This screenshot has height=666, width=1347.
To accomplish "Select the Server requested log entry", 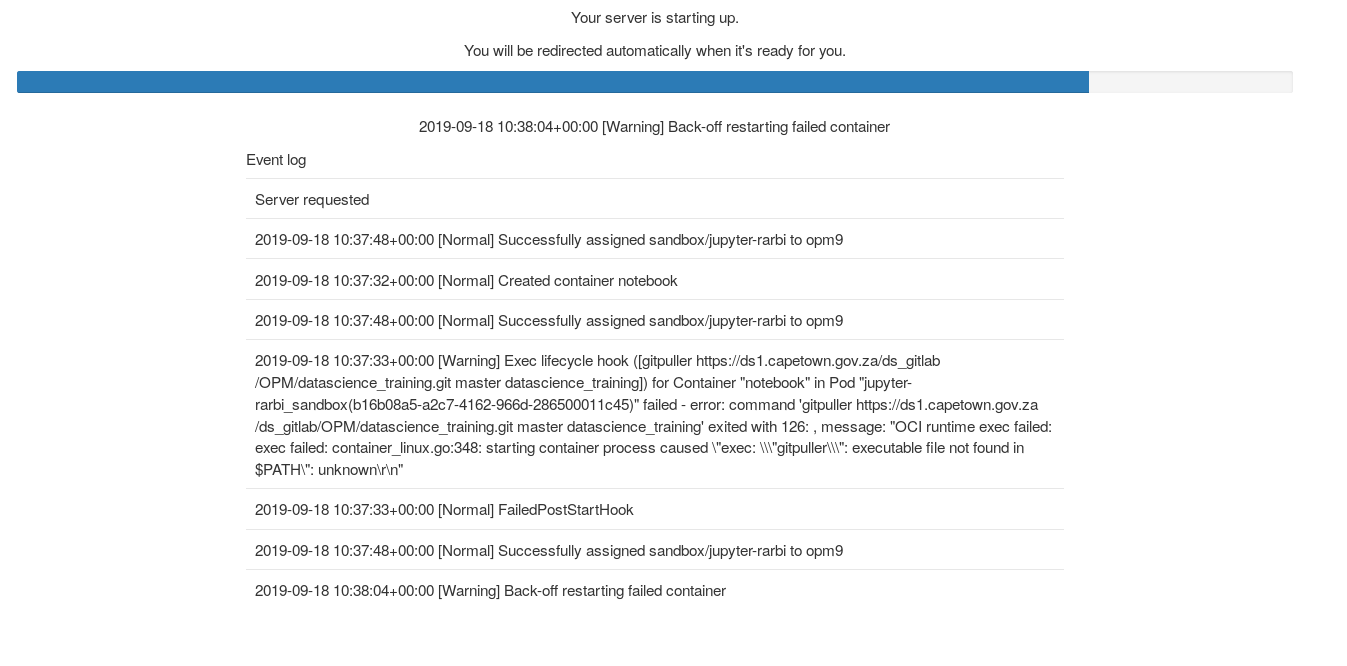I will 313,199.
